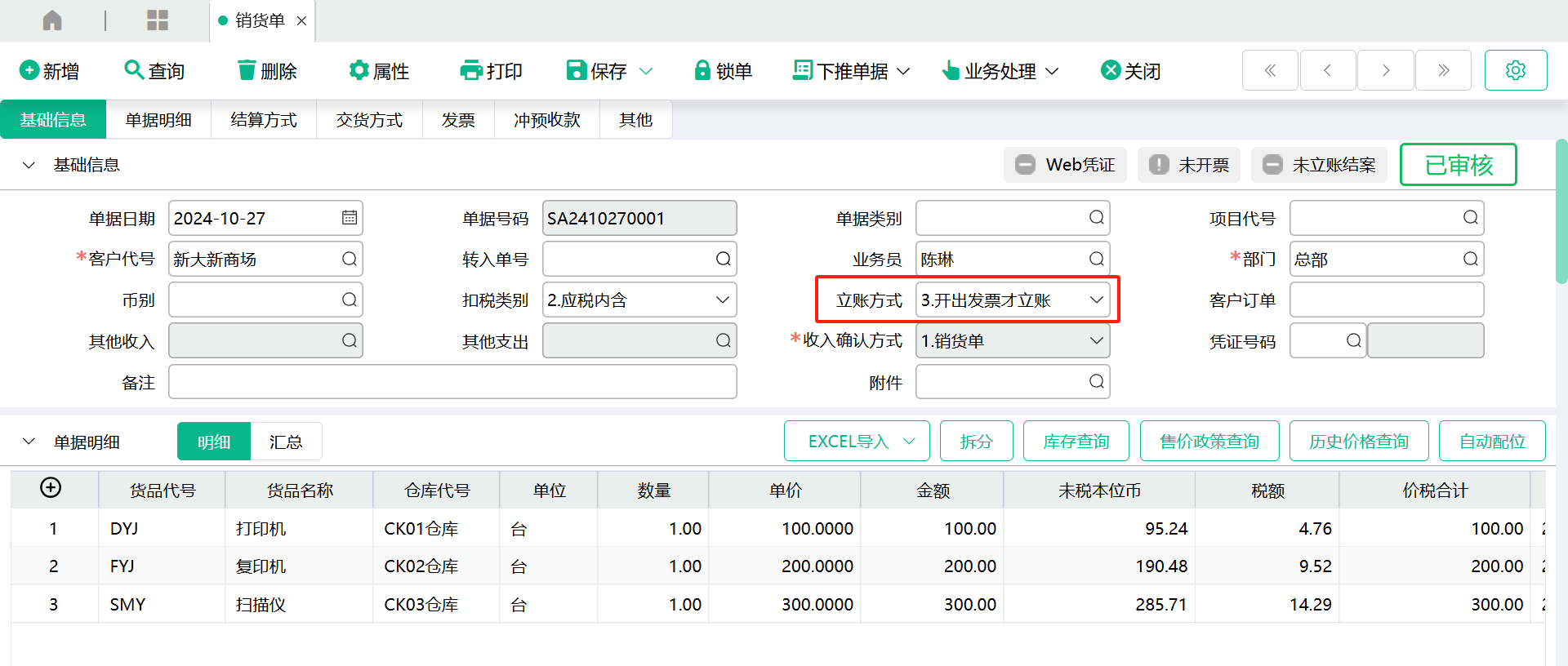Expand the 扣税类别 dropdown

722,300
